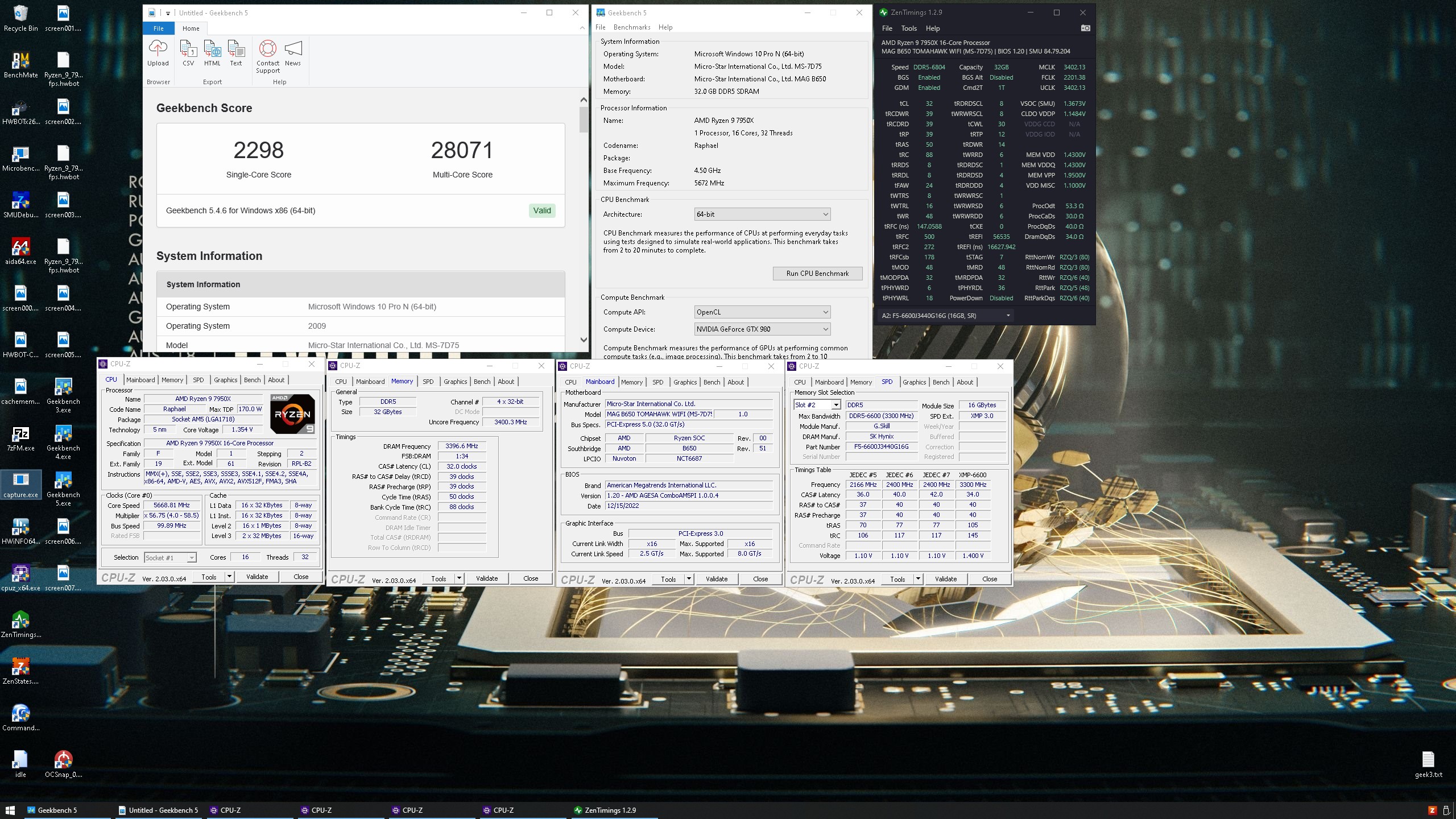Screen dimensions: 1456x819
Task: Click Validate in CPU-Z SPD window
Action: coord(946,579)
